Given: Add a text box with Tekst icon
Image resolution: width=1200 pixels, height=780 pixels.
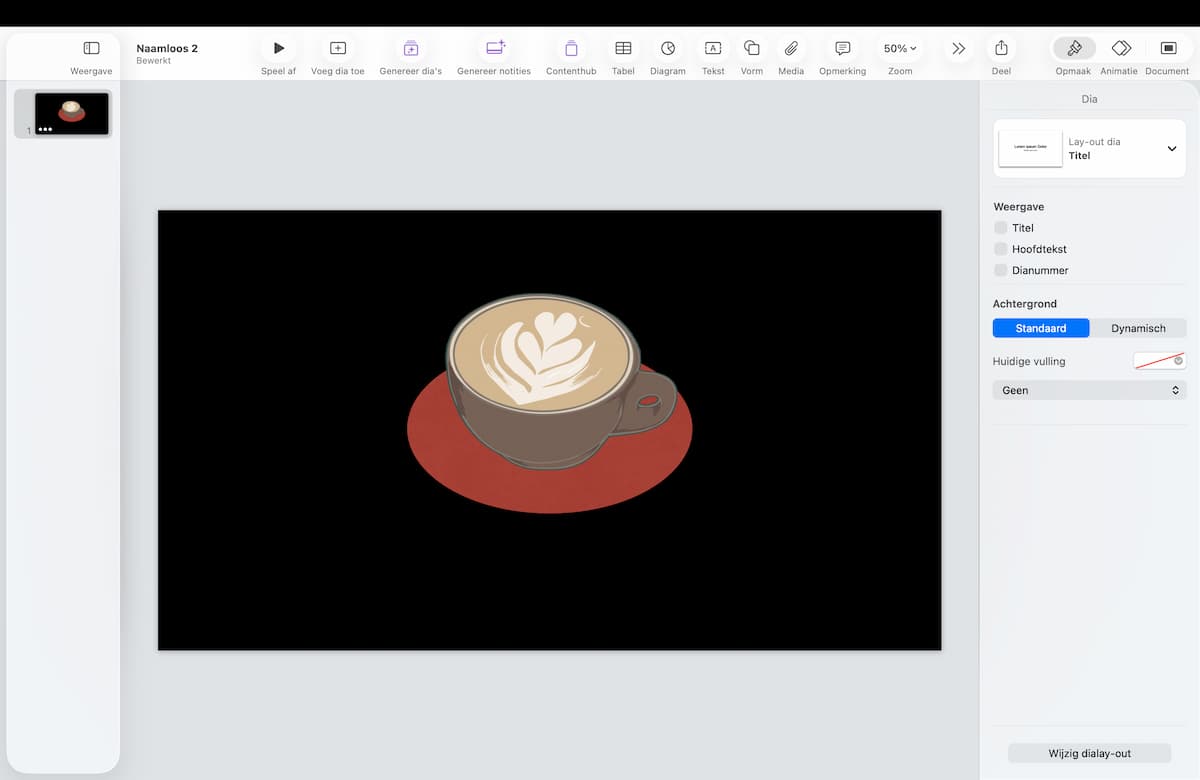Looking at the screenshot, I should pos(713,48).
